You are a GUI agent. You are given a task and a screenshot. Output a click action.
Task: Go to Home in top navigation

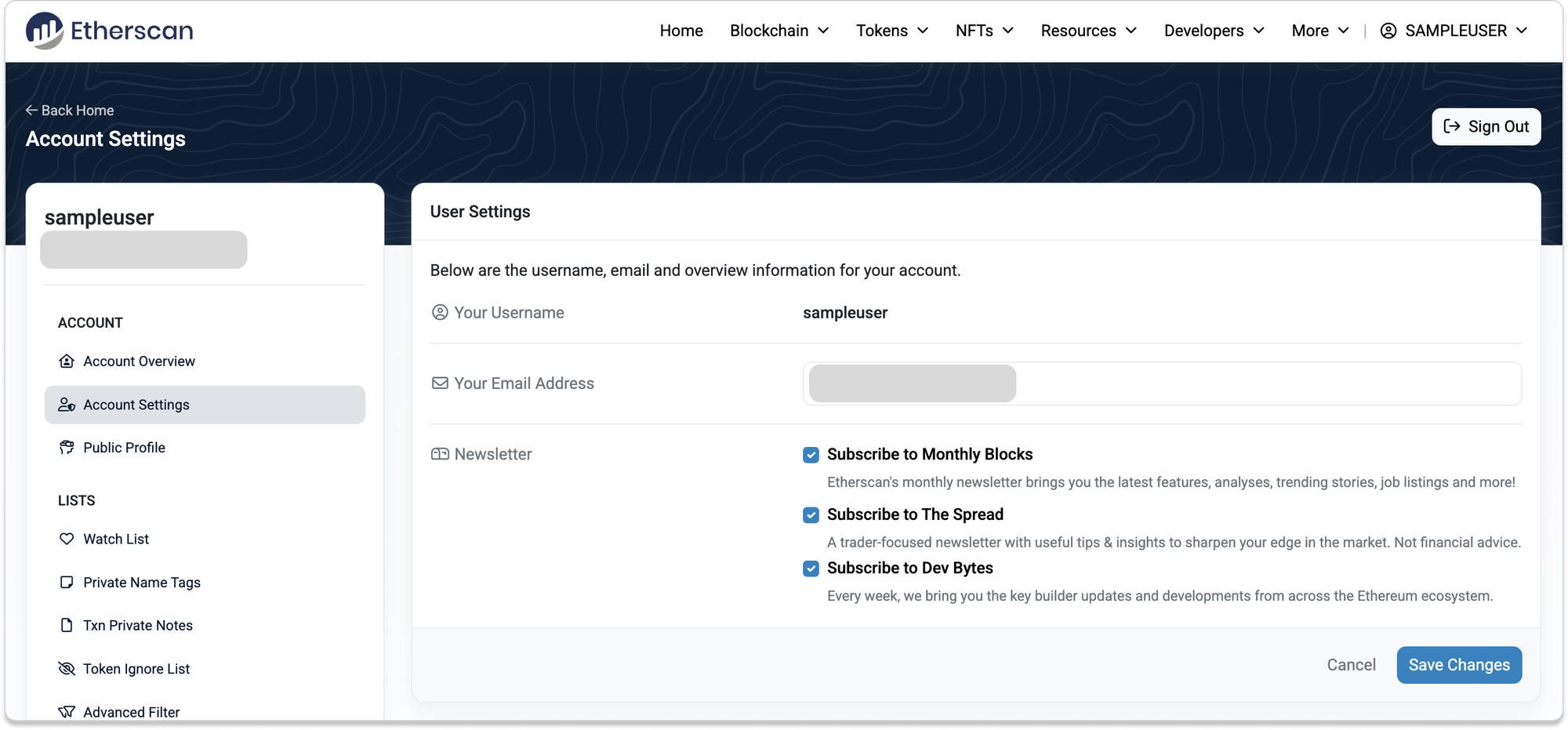(681, 31)
